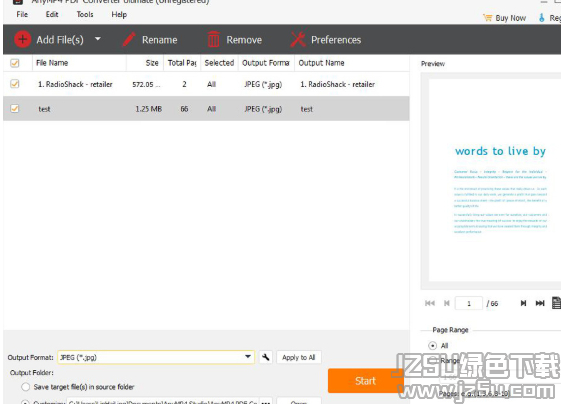561x404 pixels.
Task: Click the 1.25 MB size cell
Action: 148,109
